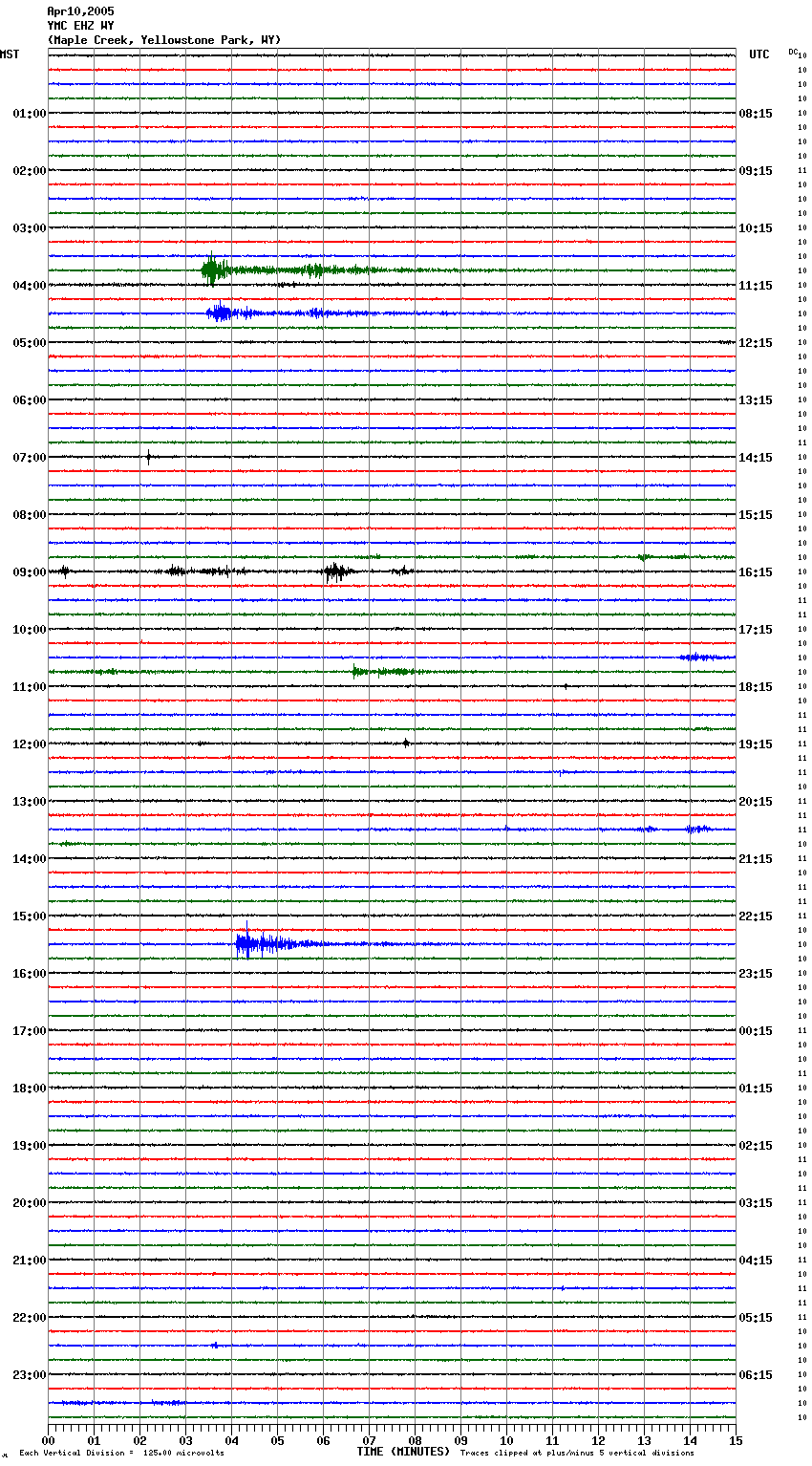
Task: Click the 00 minute tick label
Action: pos(48,1440)
